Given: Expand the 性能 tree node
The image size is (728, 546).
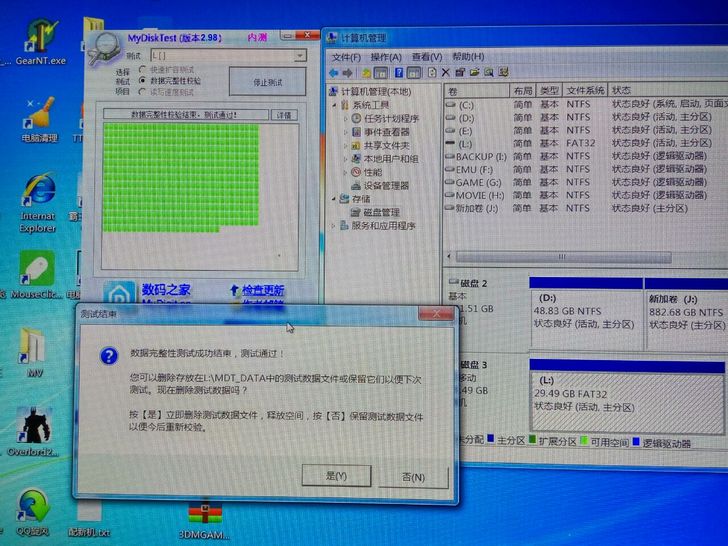Looking at the screenshot, I should point(345,173).
